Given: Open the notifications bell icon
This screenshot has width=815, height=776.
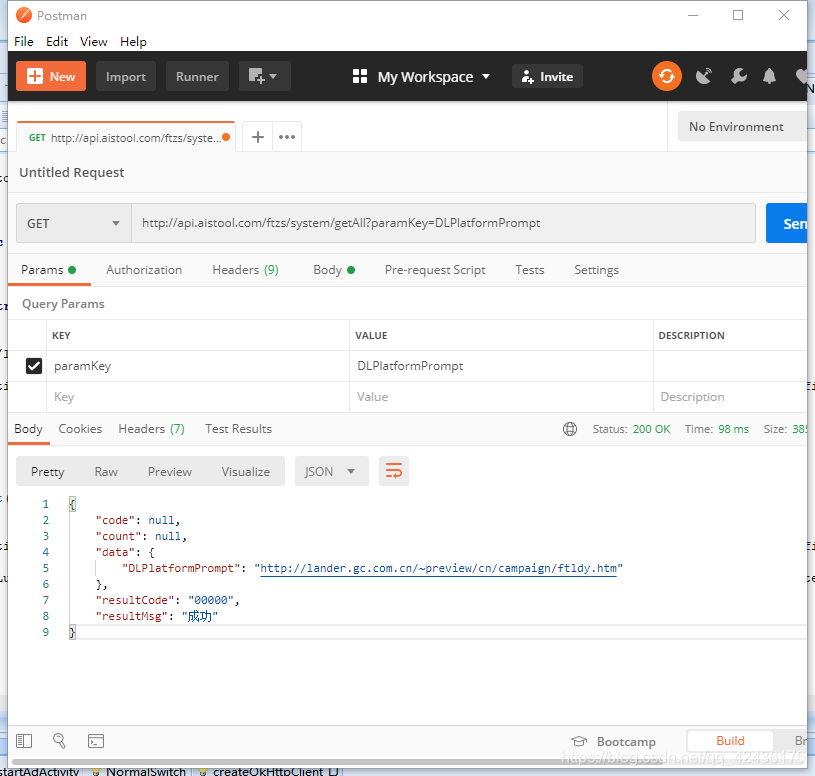Looking at the screenshot, I should coord(769,76).
